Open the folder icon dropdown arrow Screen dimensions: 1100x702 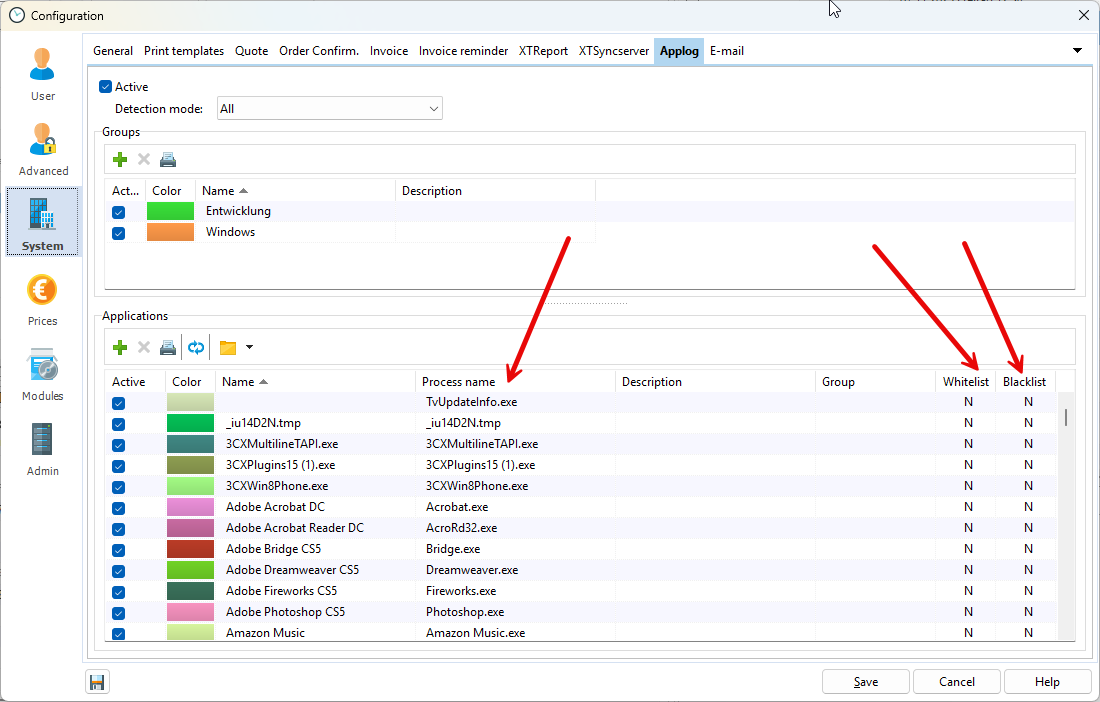(x=249, y=347)
